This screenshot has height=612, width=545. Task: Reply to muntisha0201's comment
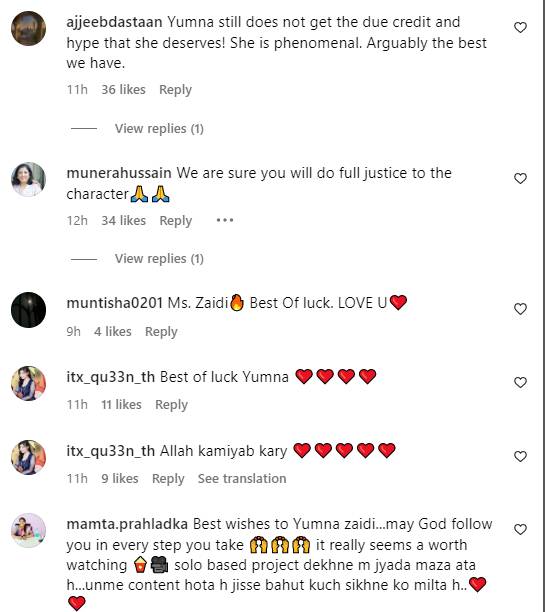point(161,332)
